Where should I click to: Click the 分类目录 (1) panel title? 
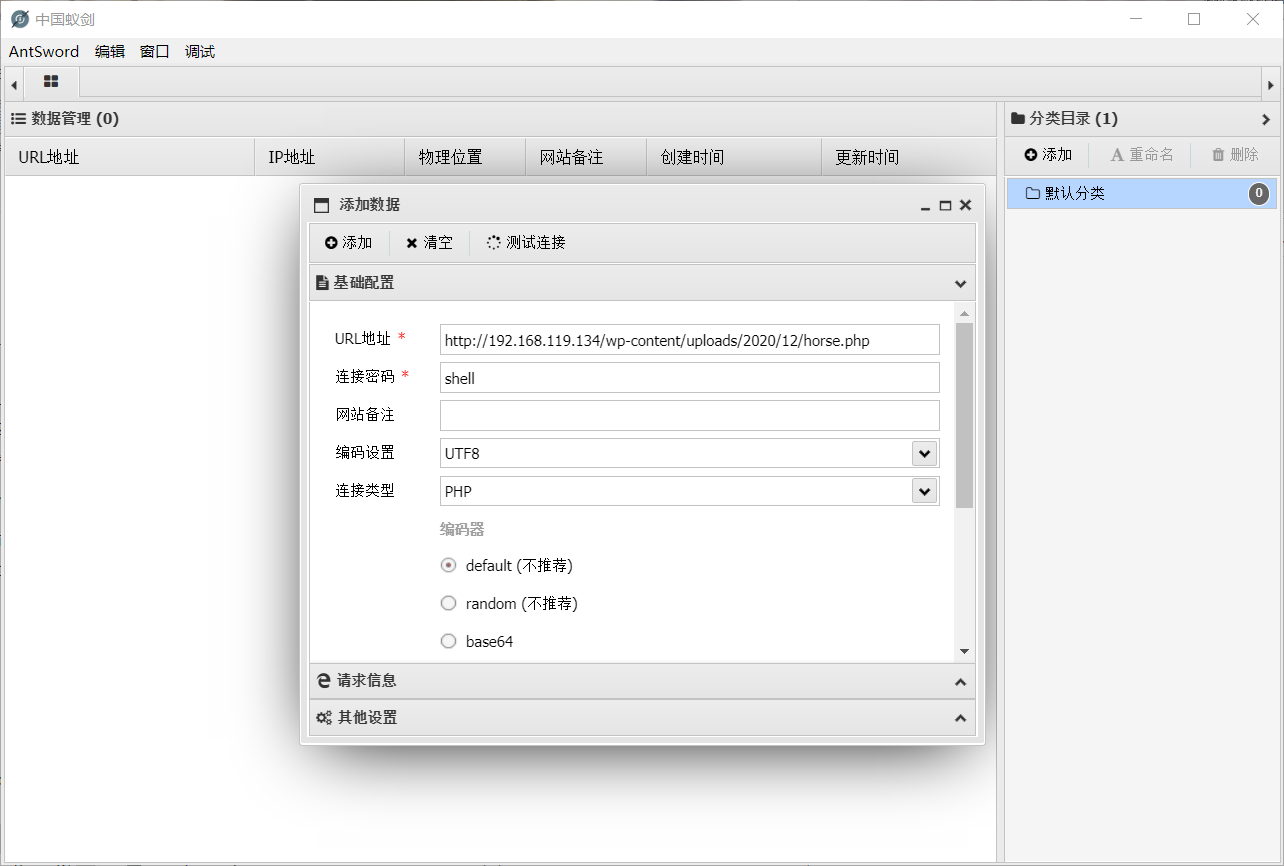tap(1074, 119)
